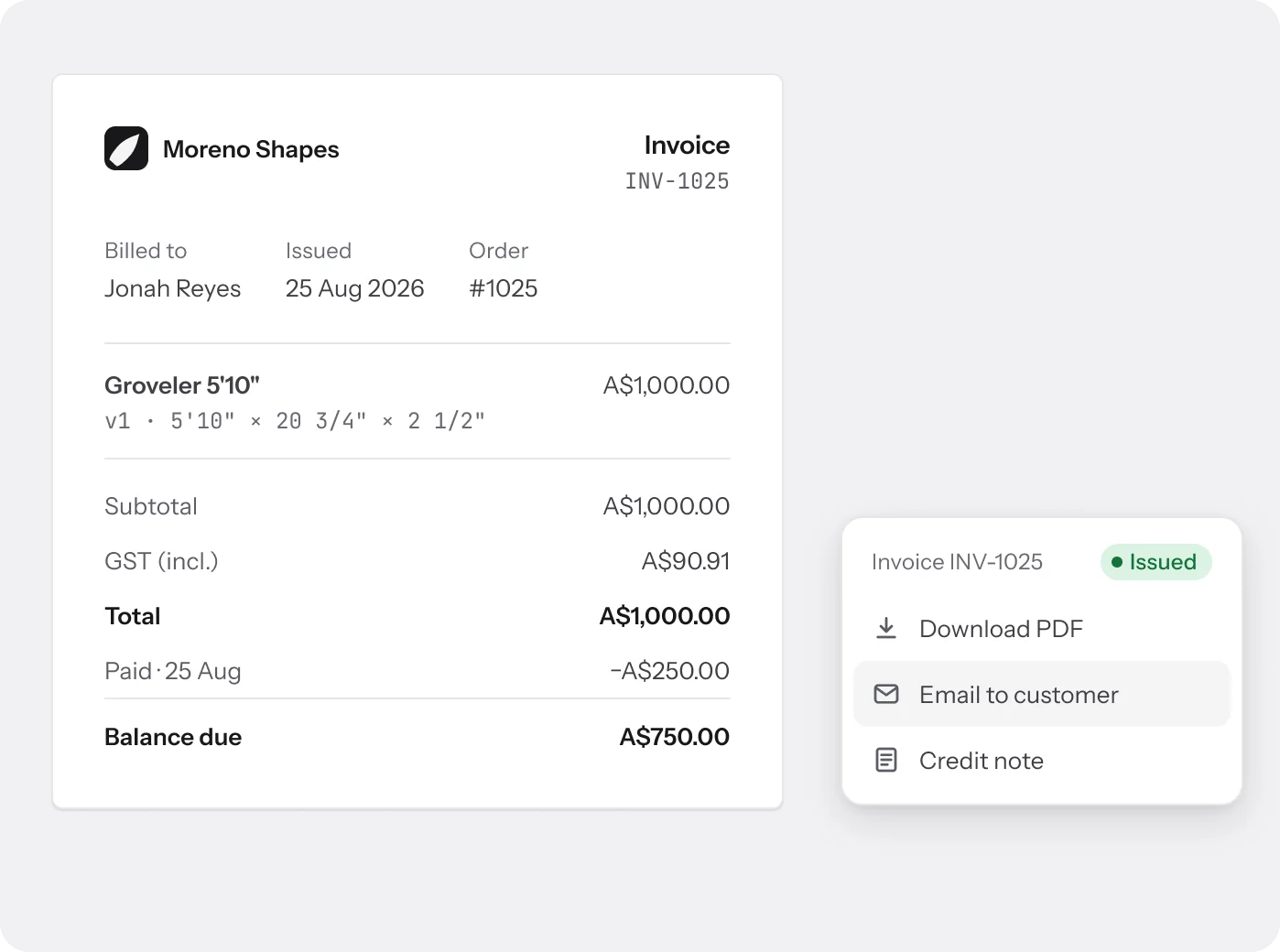Select Download PDF menu option

coord(1041,628)
